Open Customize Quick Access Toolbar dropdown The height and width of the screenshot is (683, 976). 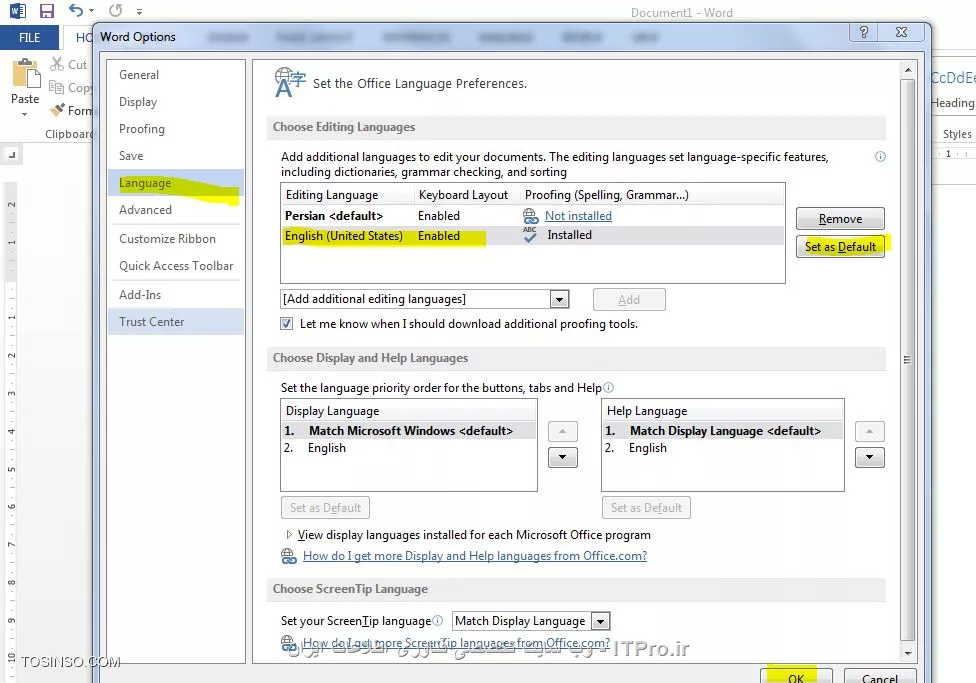139,11
